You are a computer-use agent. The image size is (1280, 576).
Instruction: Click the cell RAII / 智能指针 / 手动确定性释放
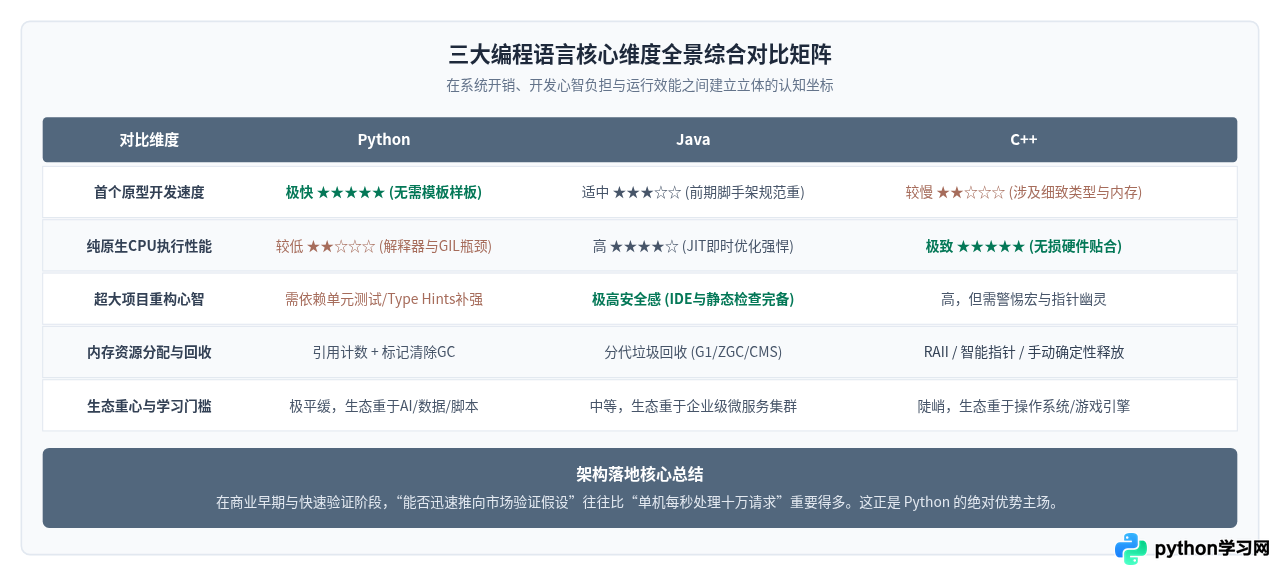pos(1023,352)
